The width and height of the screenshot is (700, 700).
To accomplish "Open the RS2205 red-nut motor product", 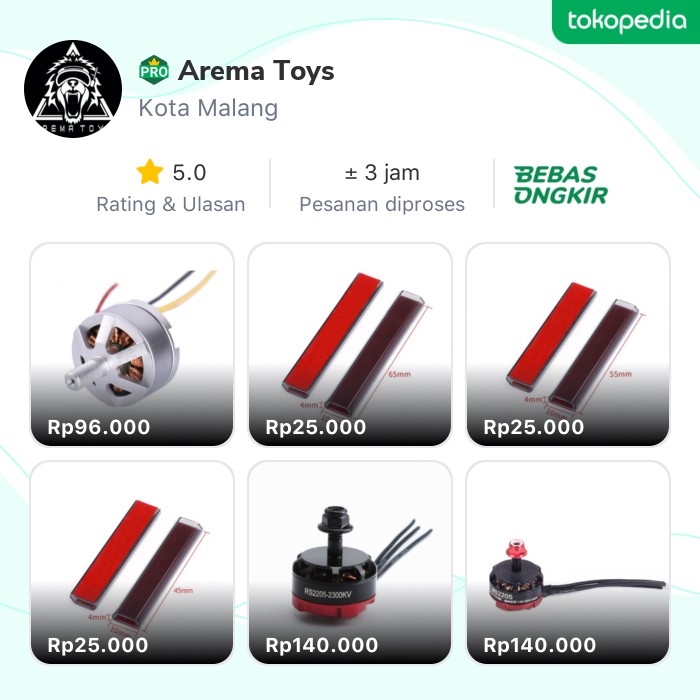I will [568, 562].
